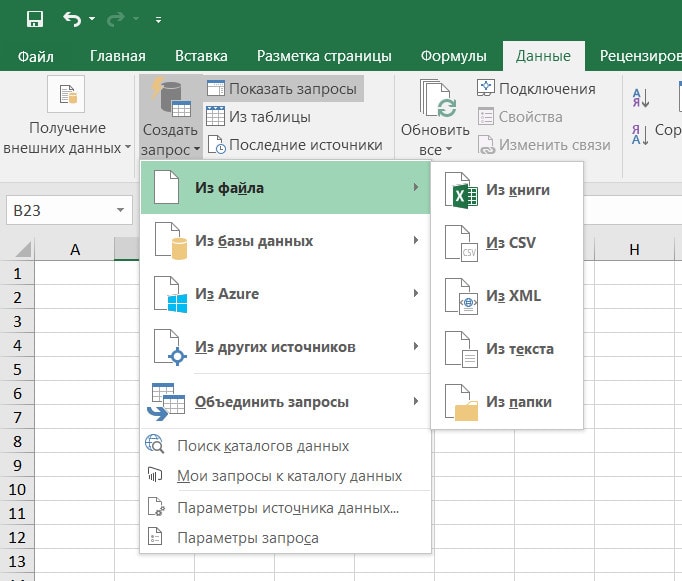Image resolution: width=682 pixels, height=581 pixels.
Task: Click the Undo arrow icon
Action: coord(72,19)
